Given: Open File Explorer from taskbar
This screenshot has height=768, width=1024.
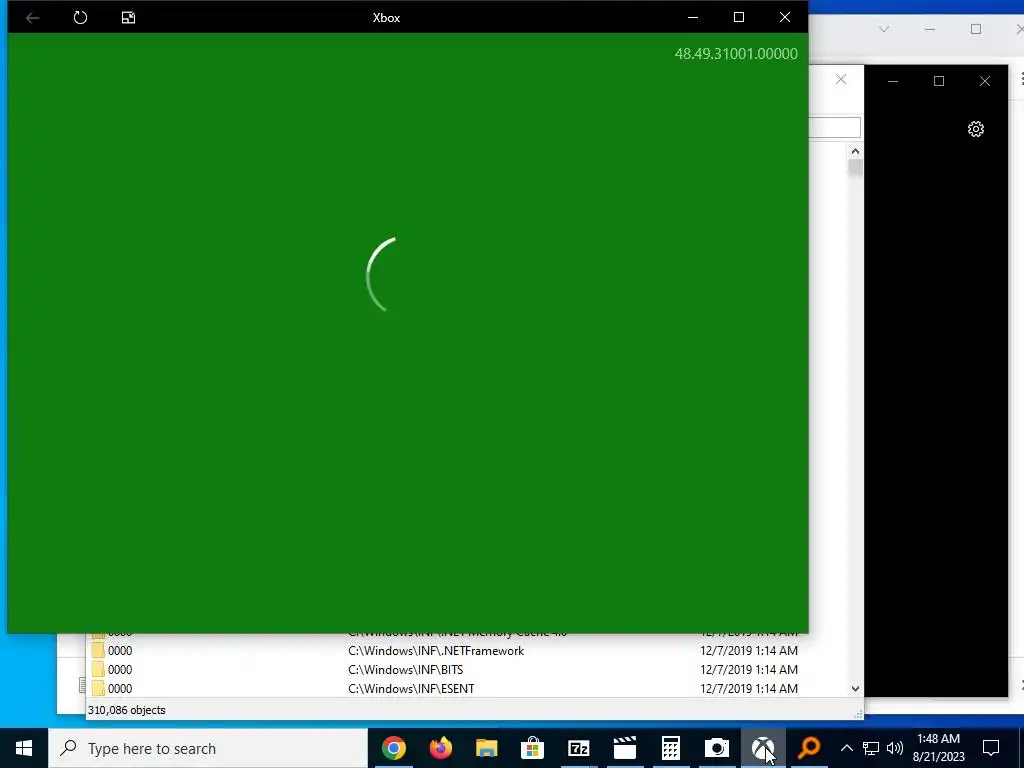Looking at the screenshot, I should [x=487, y=748].
